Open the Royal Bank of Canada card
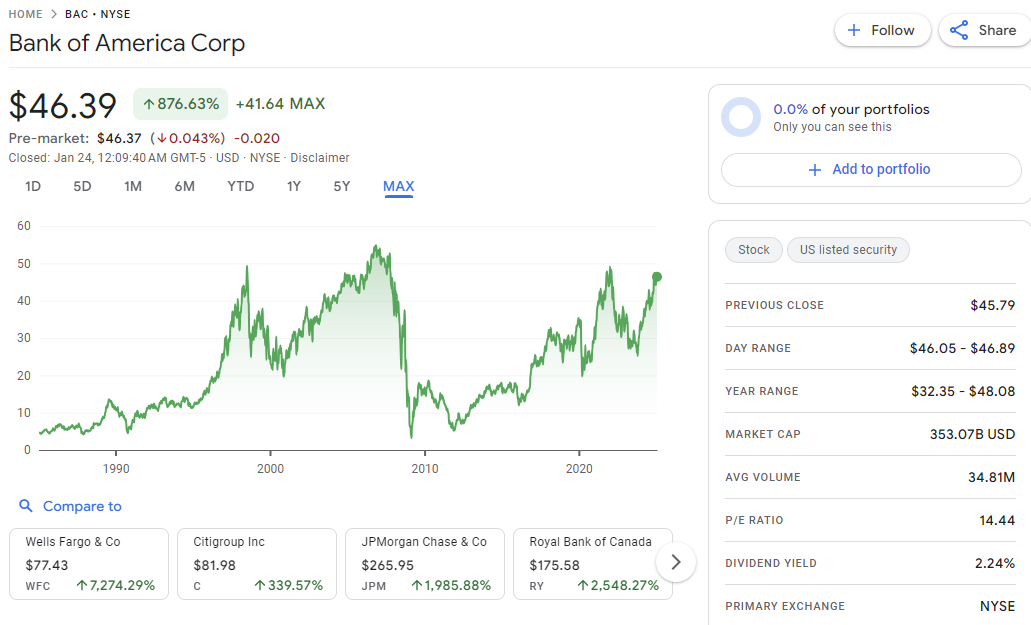 (592, 564)
